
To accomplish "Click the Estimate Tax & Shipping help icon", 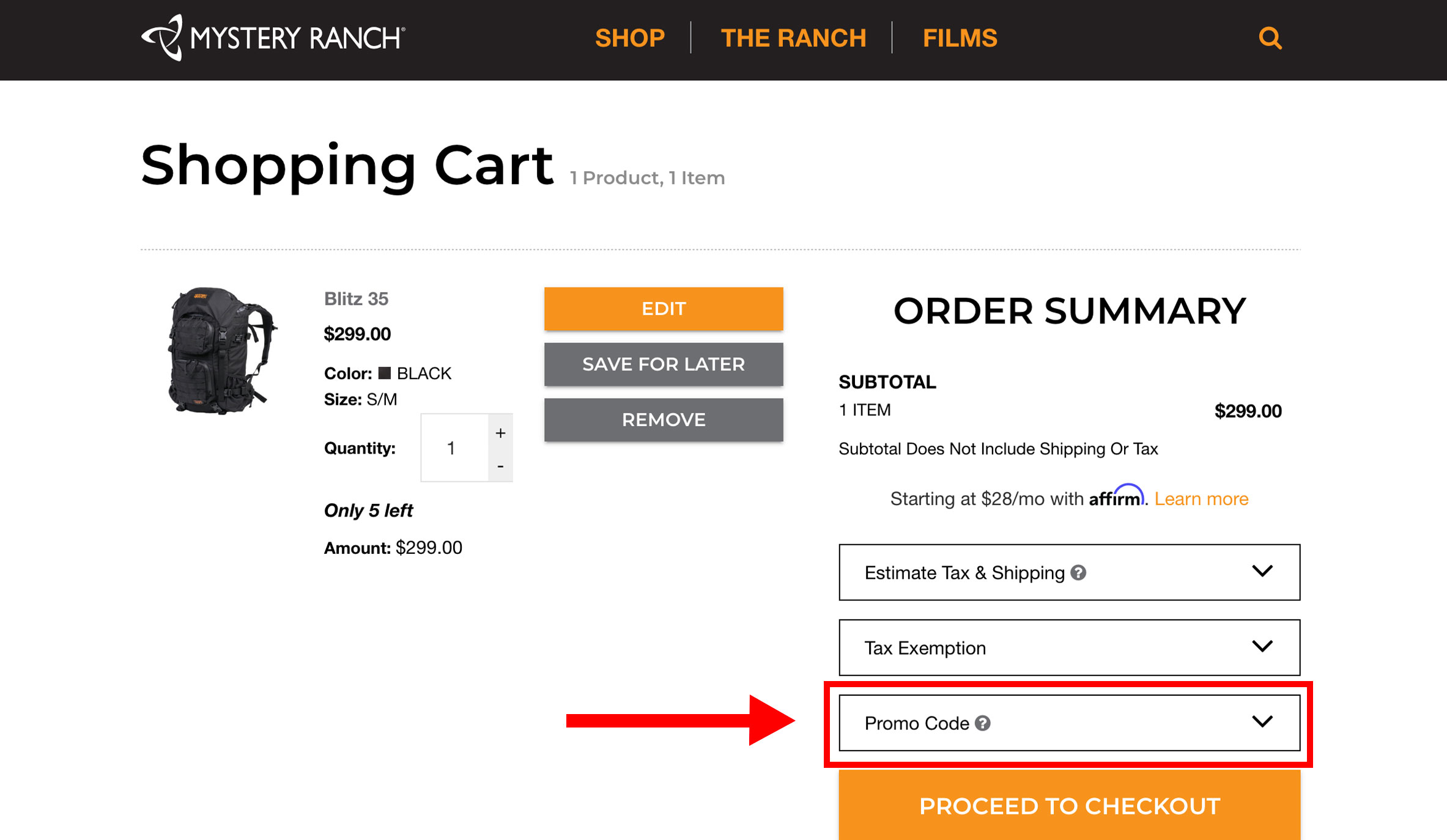I will [x=1079, y=573].
